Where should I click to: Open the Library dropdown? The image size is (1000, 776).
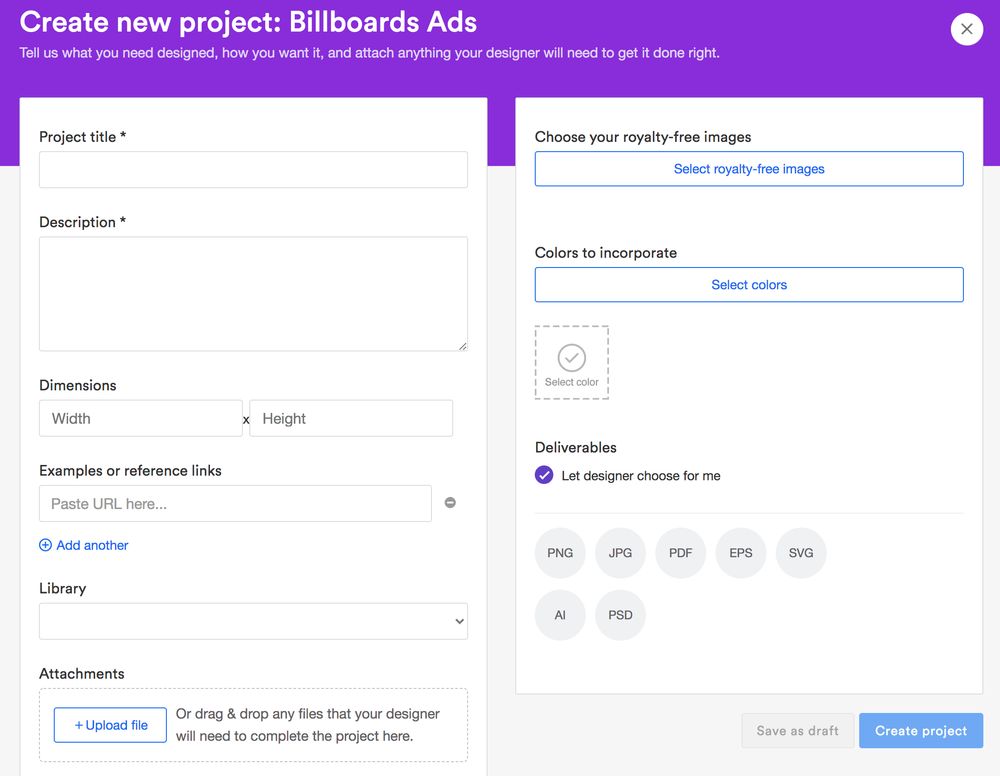point(253,621)
